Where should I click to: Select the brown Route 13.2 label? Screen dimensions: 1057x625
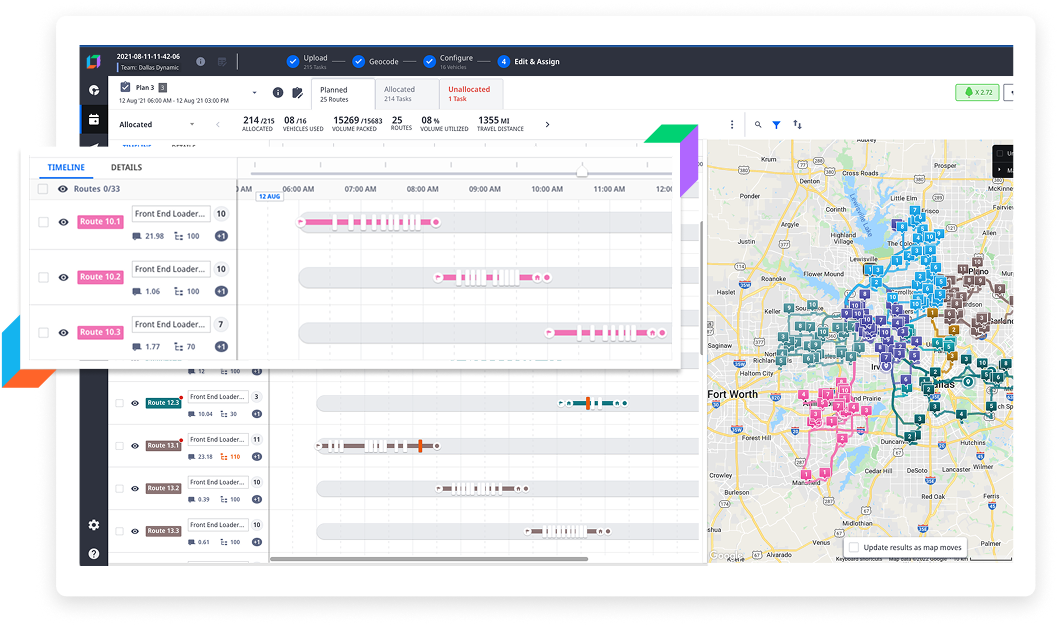(164, 488)
